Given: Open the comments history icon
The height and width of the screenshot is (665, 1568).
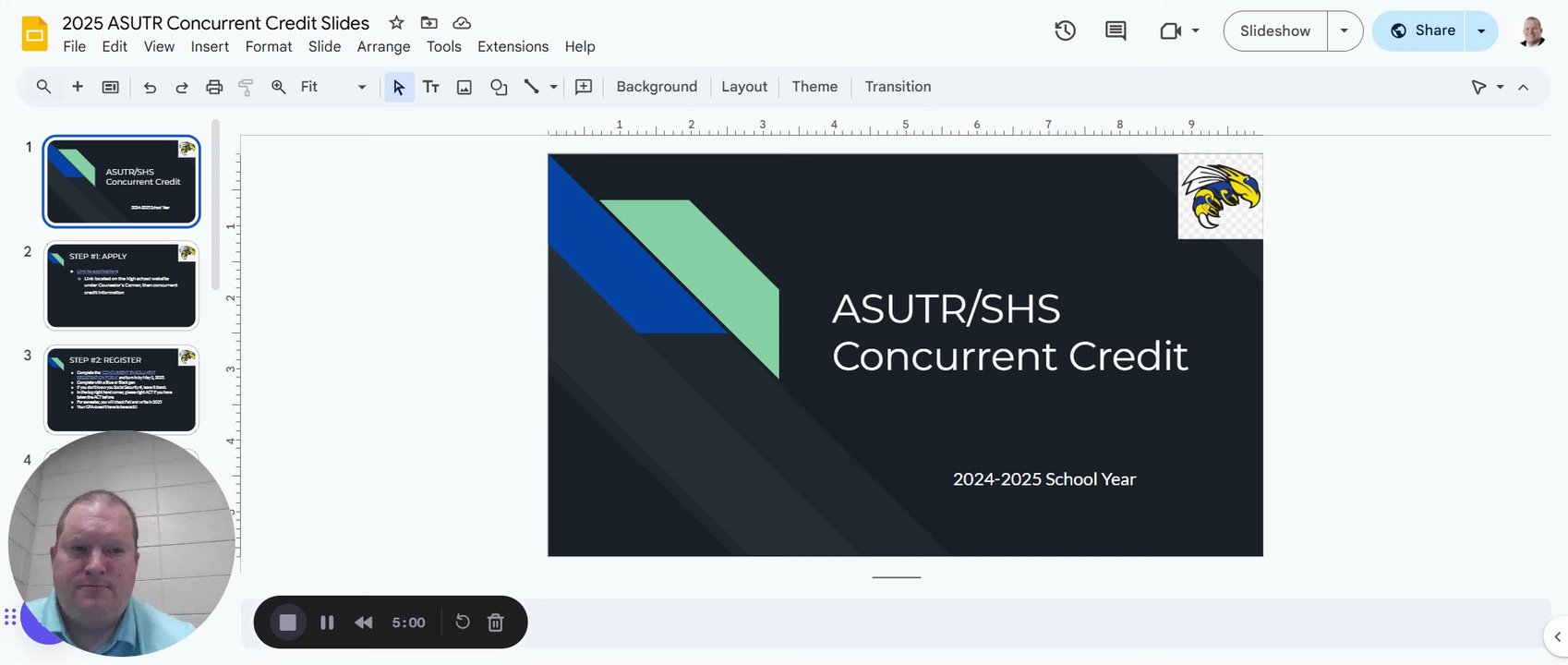Looking at the screenshot, I should [1116, 30].
